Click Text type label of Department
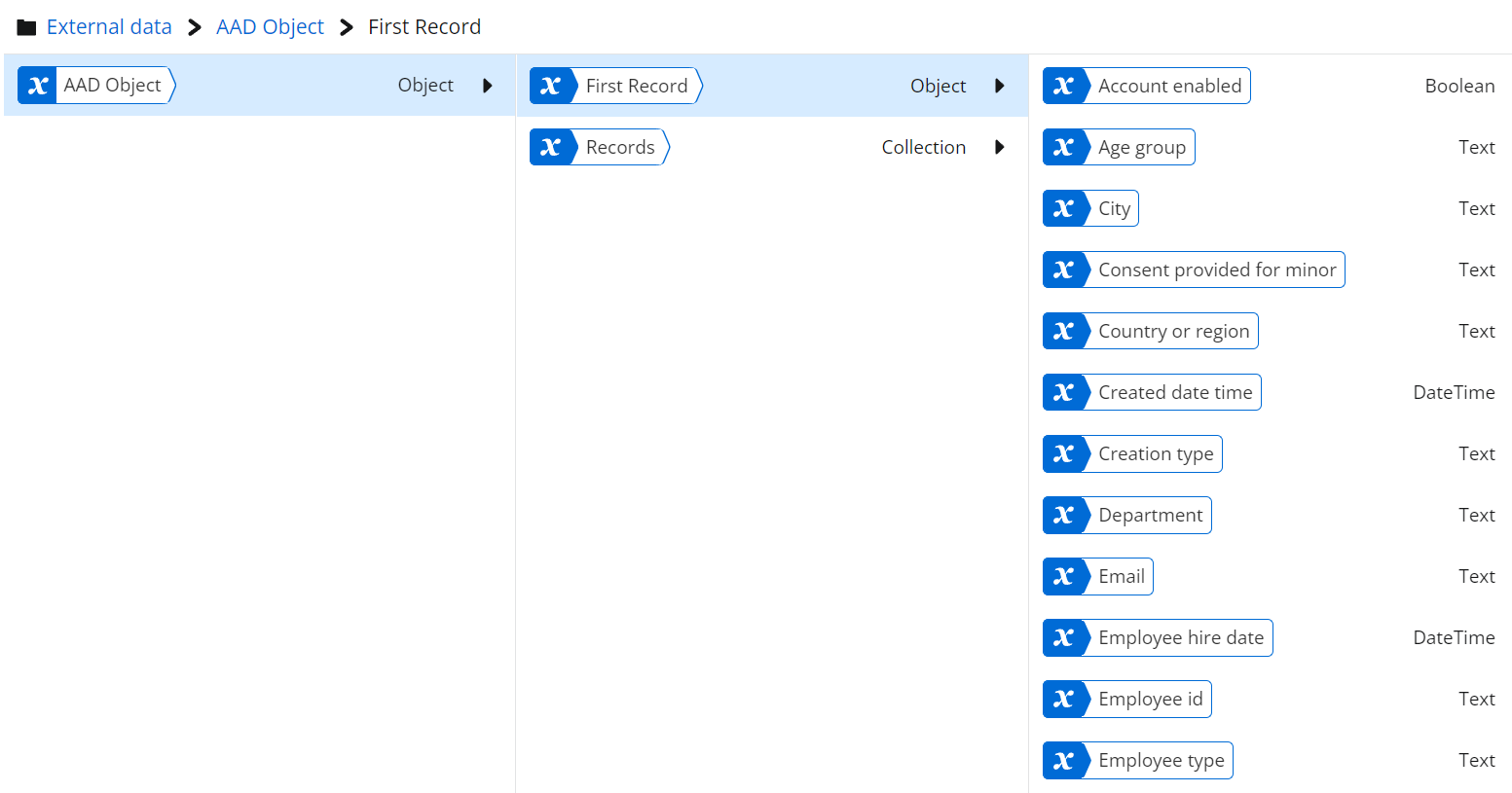 coord(1476,515)
